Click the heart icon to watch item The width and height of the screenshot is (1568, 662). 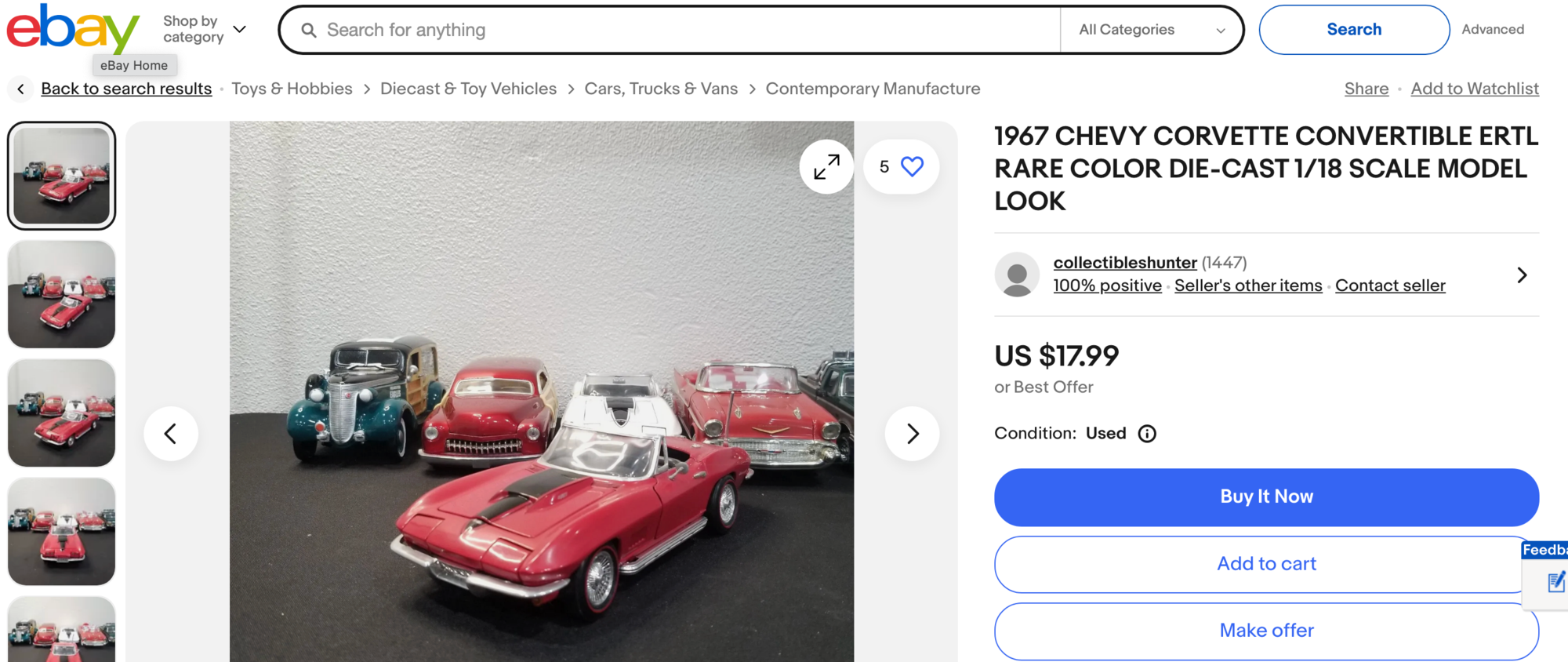pos(912,166)
